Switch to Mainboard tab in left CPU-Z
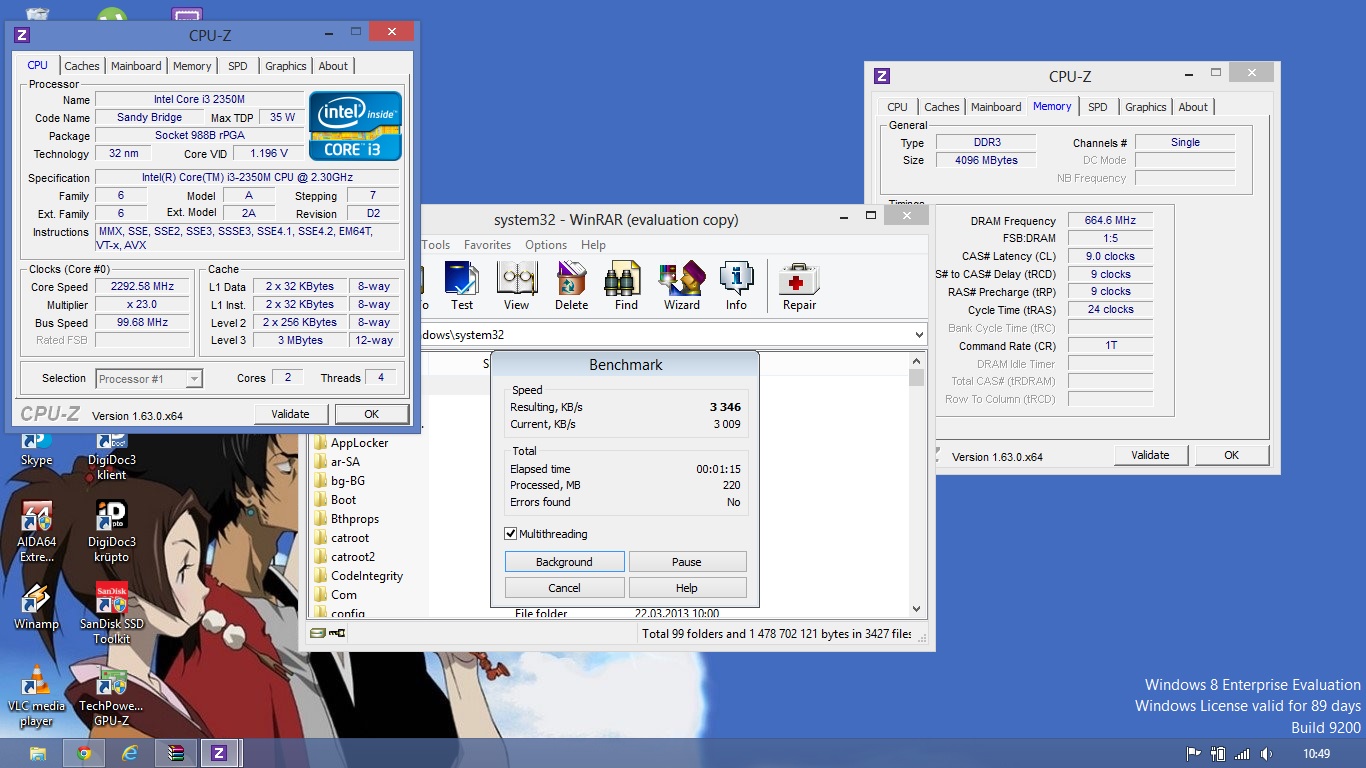This screenshot has height=768, width=1366. [136, 66]
